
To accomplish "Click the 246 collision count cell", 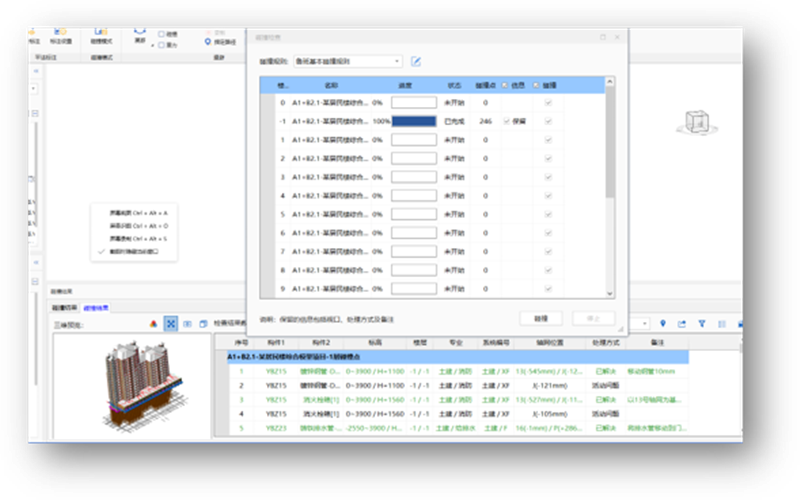I will (x=485, y=121).
